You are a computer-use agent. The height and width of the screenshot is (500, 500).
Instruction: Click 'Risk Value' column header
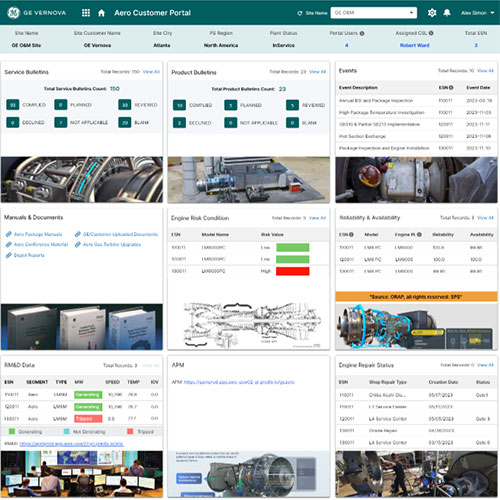coord(272,235)
